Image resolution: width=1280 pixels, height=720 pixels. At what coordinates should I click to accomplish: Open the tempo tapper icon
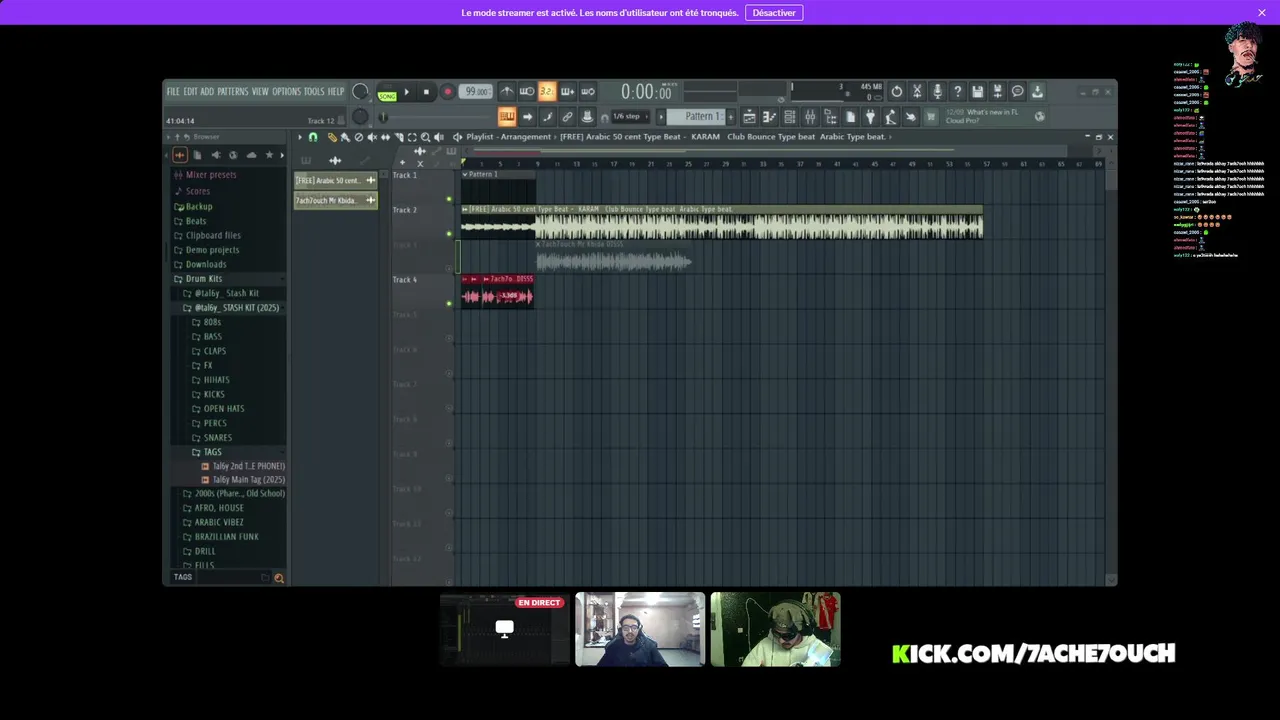[x=890, y=117]
